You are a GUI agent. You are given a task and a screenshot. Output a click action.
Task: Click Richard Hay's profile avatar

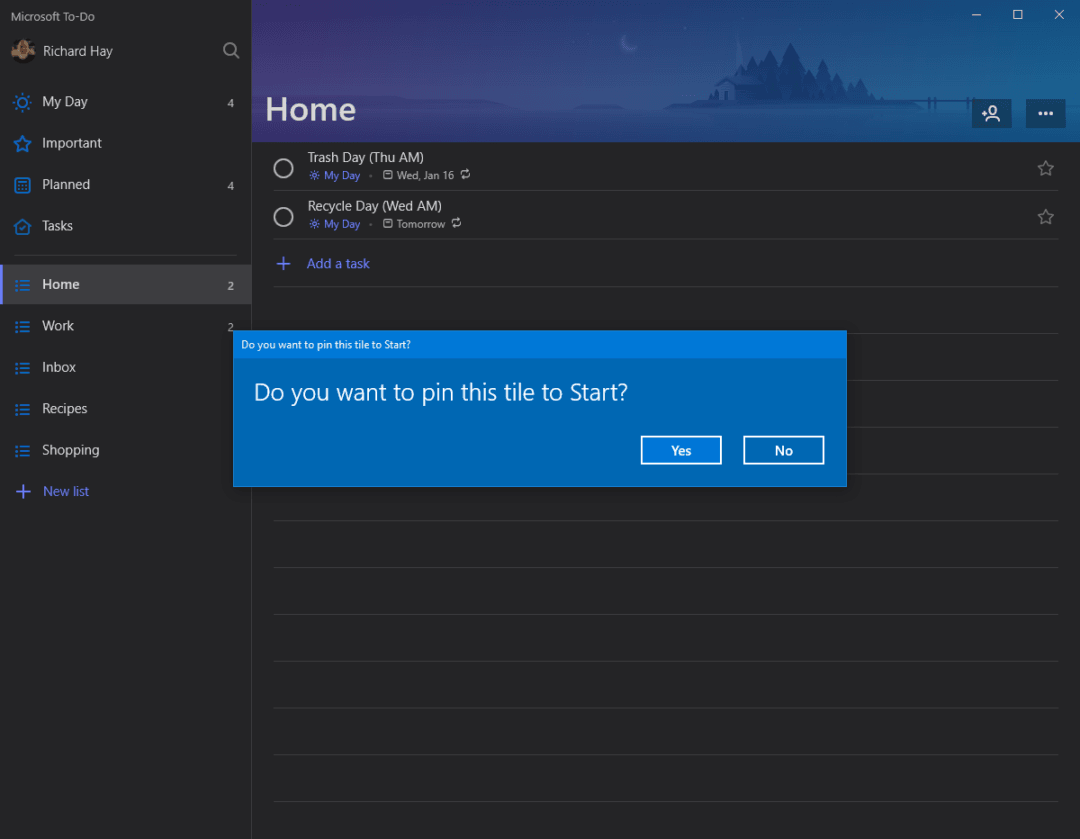coord(23,50)
